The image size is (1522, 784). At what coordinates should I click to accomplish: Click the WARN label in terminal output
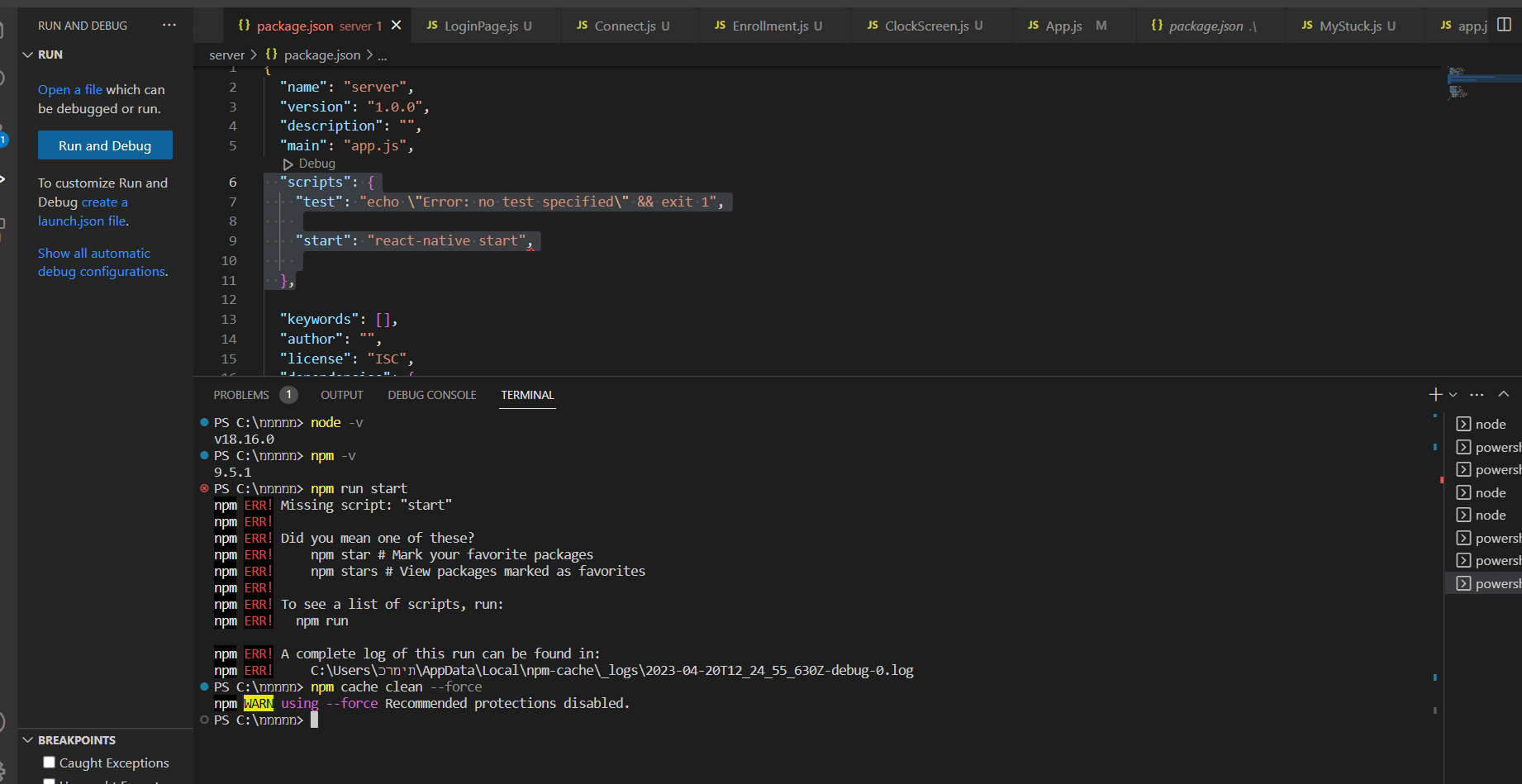point(259,703)
